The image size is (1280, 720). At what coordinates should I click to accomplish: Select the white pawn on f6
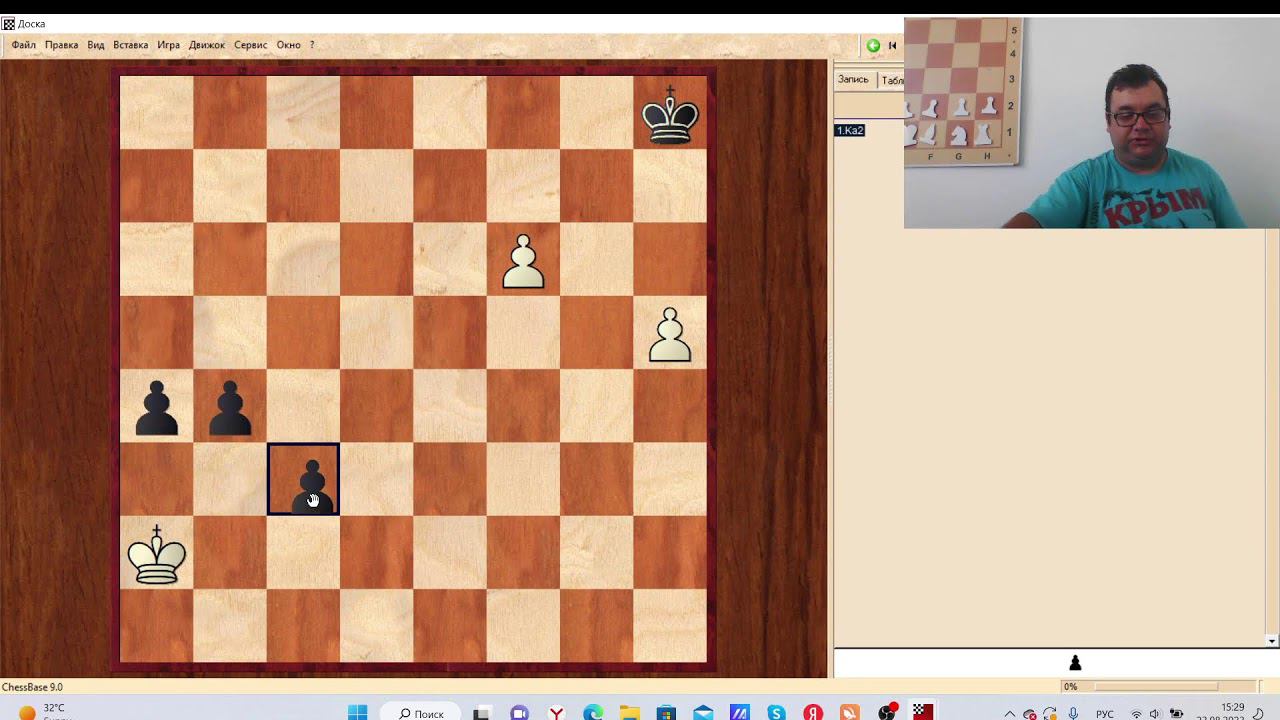(524, 262)
